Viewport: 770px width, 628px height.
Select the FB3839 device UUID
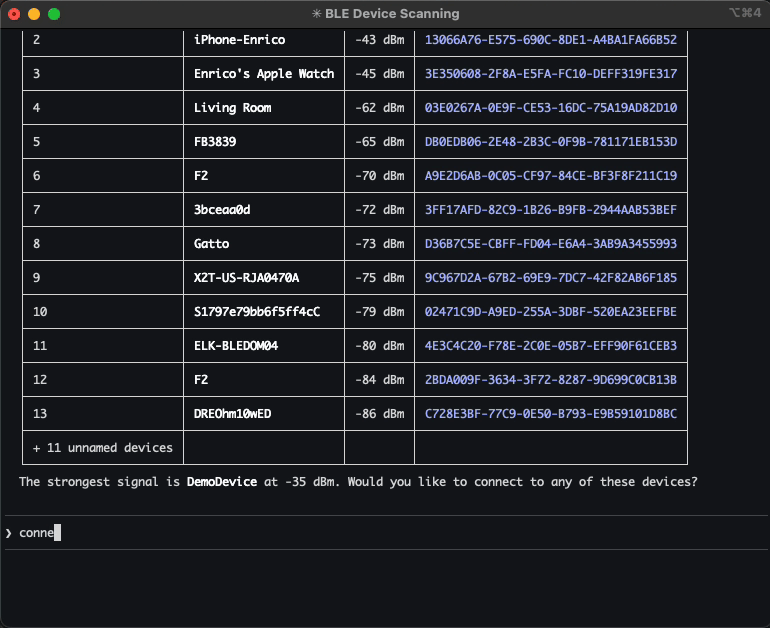point(550,142)
